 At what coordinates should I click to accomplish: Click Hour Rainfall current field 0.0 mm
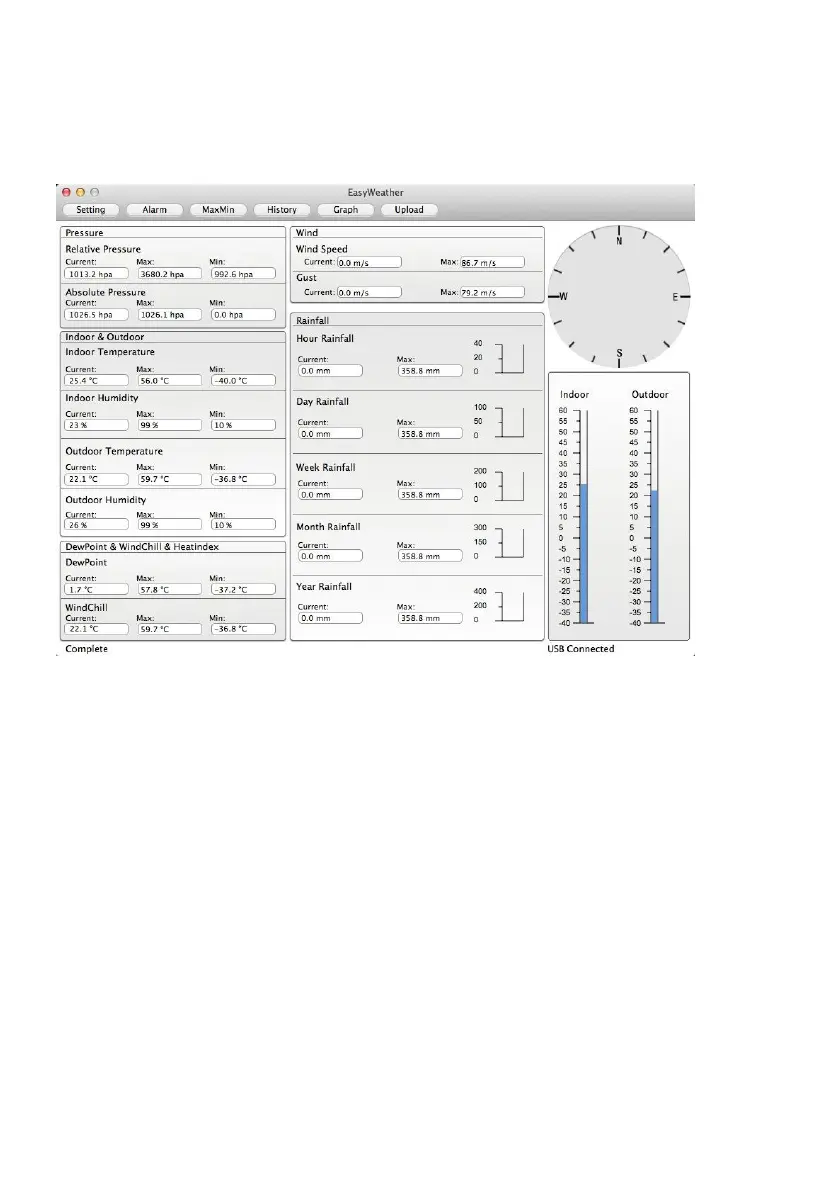330,371
